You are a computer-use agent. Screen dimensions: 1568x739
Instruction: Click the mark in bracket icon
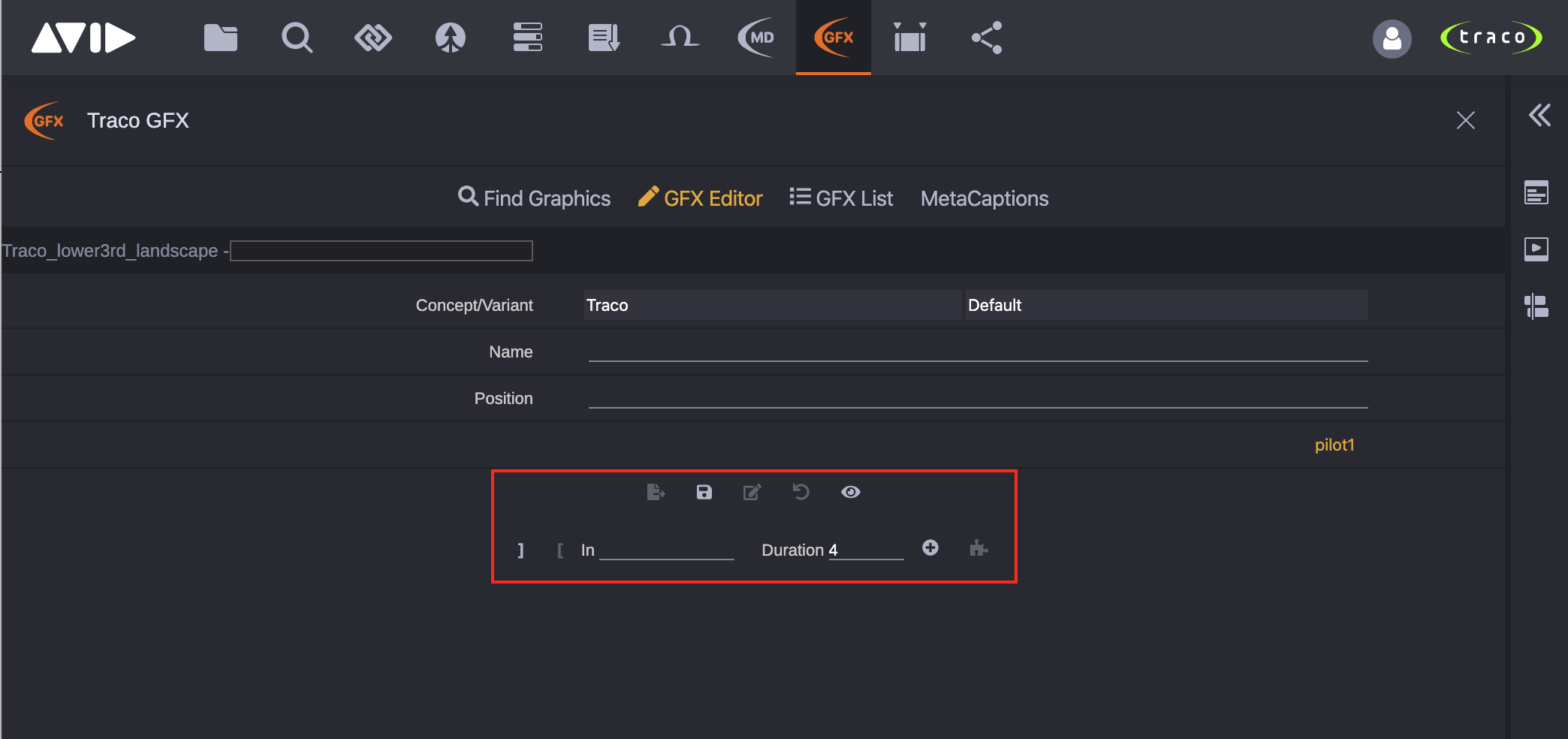click(x=560, y=550)
